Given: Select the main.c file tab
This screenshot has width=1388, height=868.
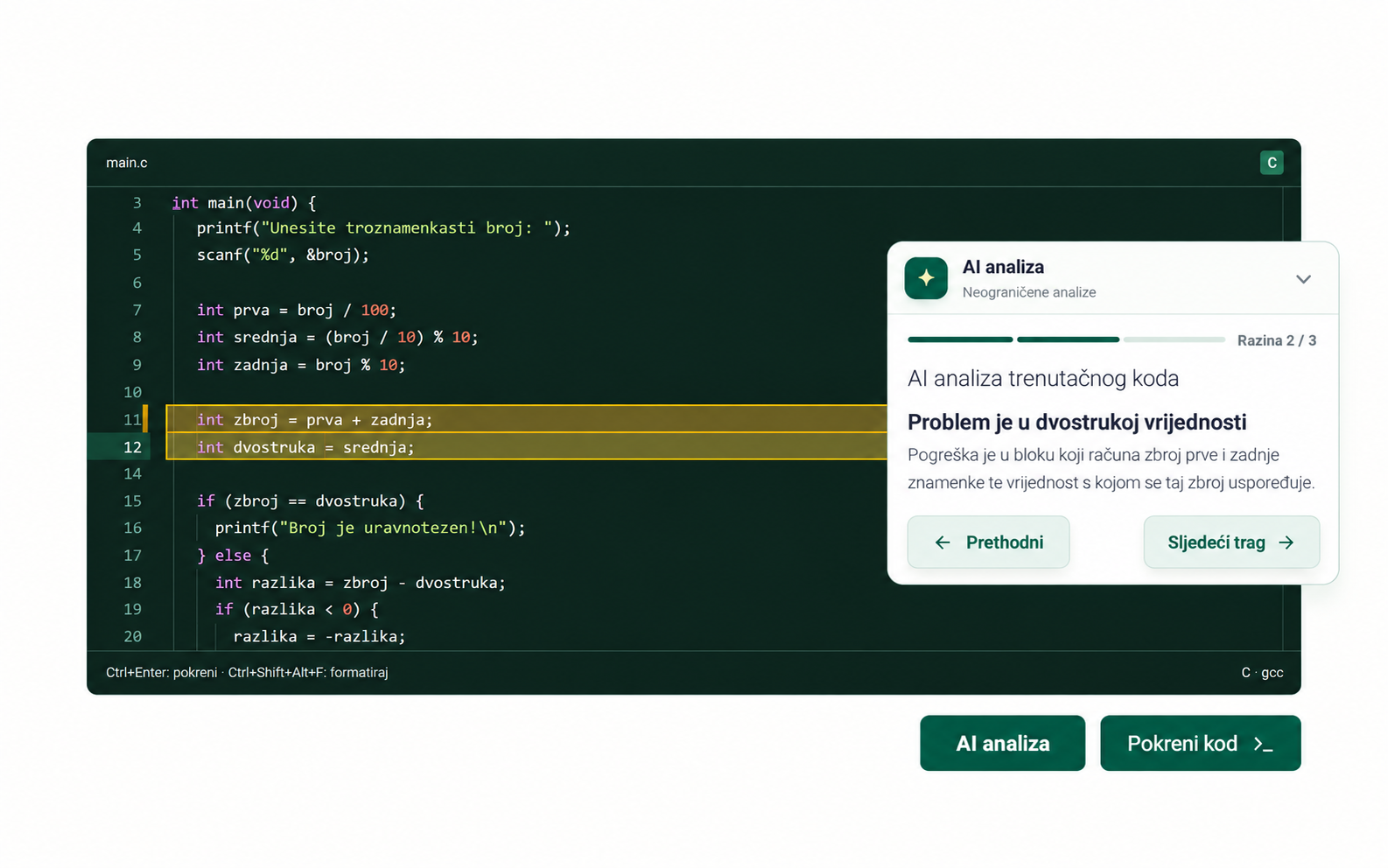Looking at the screenshot, I should pyautogui.click(x=127, y=163).
